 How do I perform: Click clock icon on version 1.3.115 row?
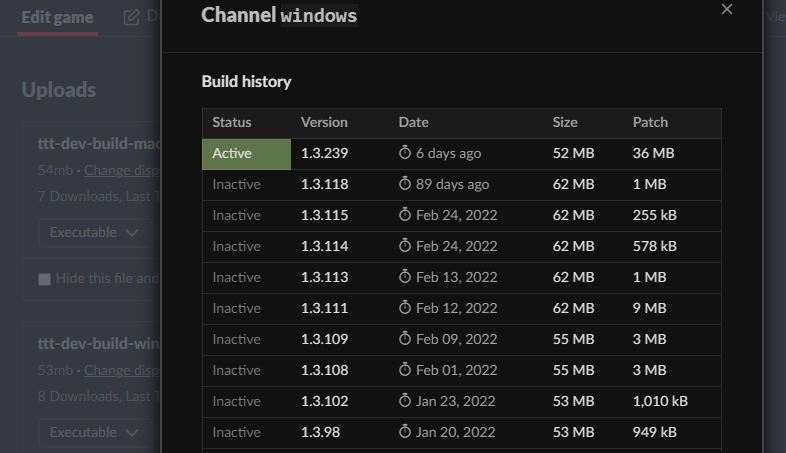click(405, 215)
